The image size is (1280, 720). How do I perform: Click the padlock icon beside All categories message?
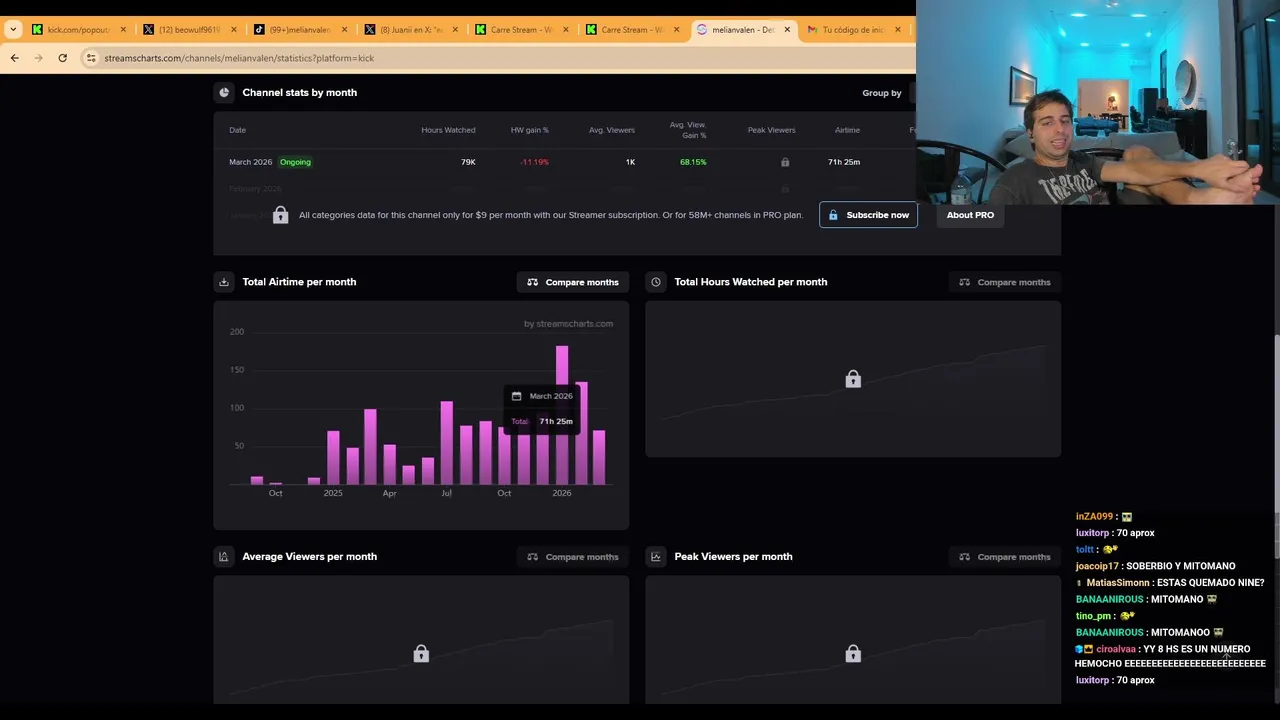[x=280, y=215]
